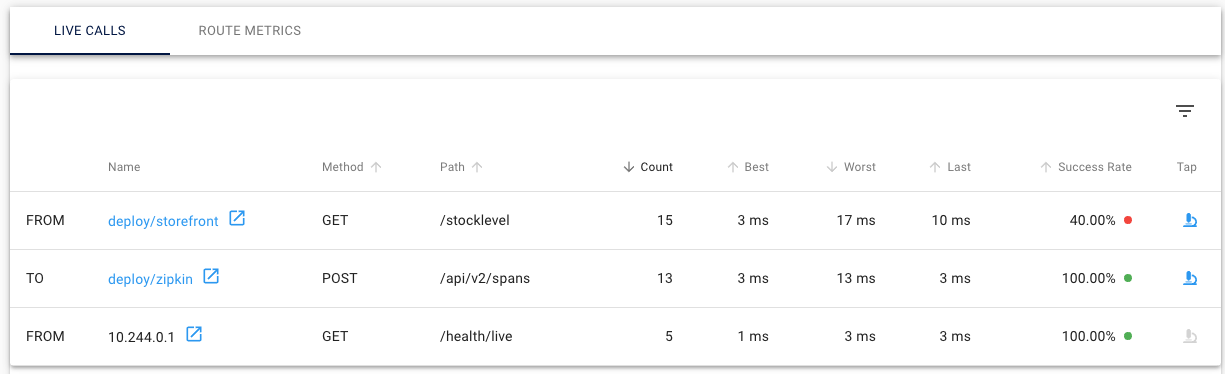Image resolution: width=1225 pixels, height=374 pixels.
Task: Sort table by Last latency column
Action: [950, 167]
